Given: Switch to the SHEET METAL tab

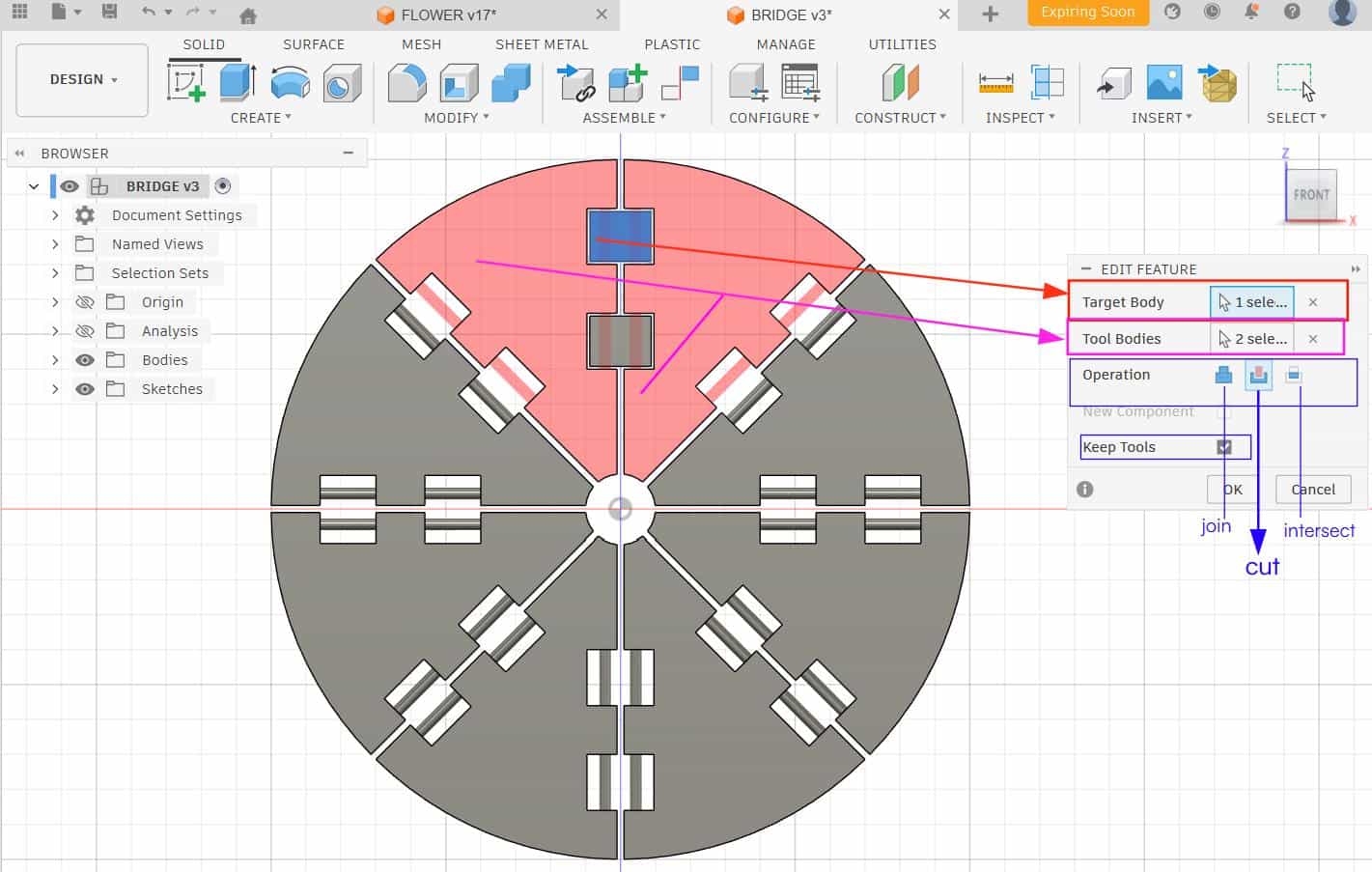Looking at the screenshot, I should coord(542,44).
